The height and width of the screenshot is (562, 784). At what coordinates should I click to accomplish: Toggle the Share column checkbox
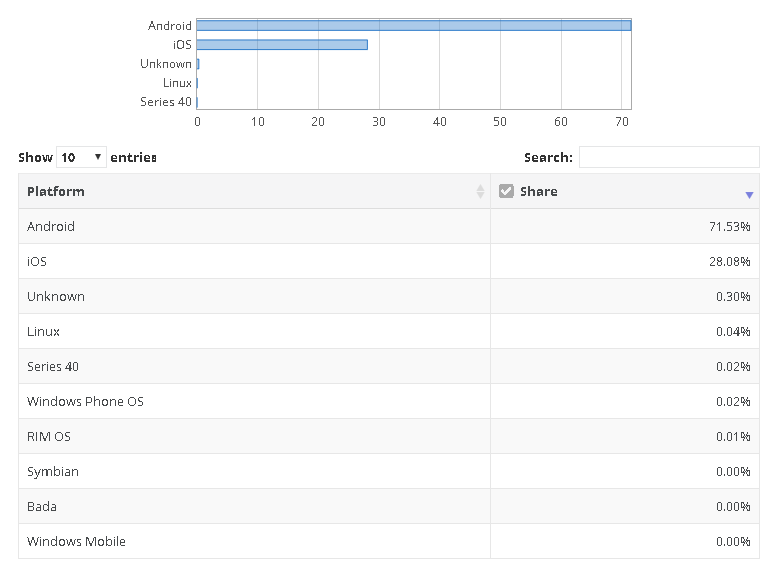pos(507,191)
